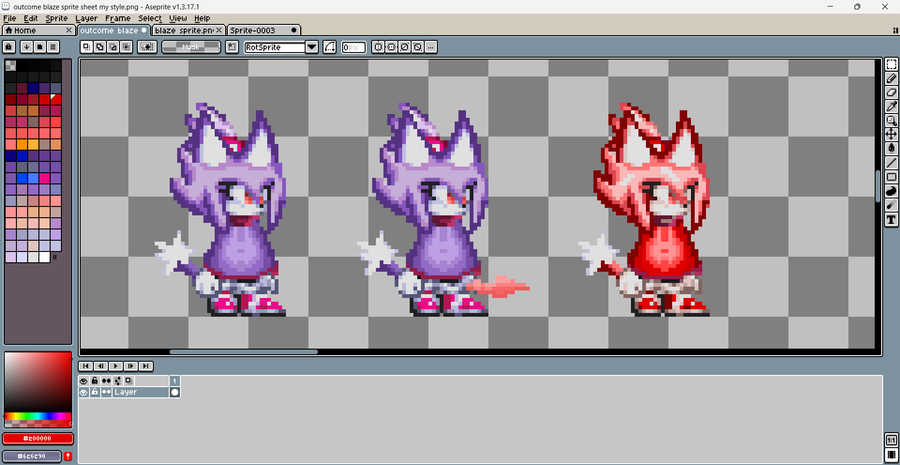This screenshot has width=900, height=465.
Task: Open the Help menu
Action: pyautogui.click(x=202, y=18)
